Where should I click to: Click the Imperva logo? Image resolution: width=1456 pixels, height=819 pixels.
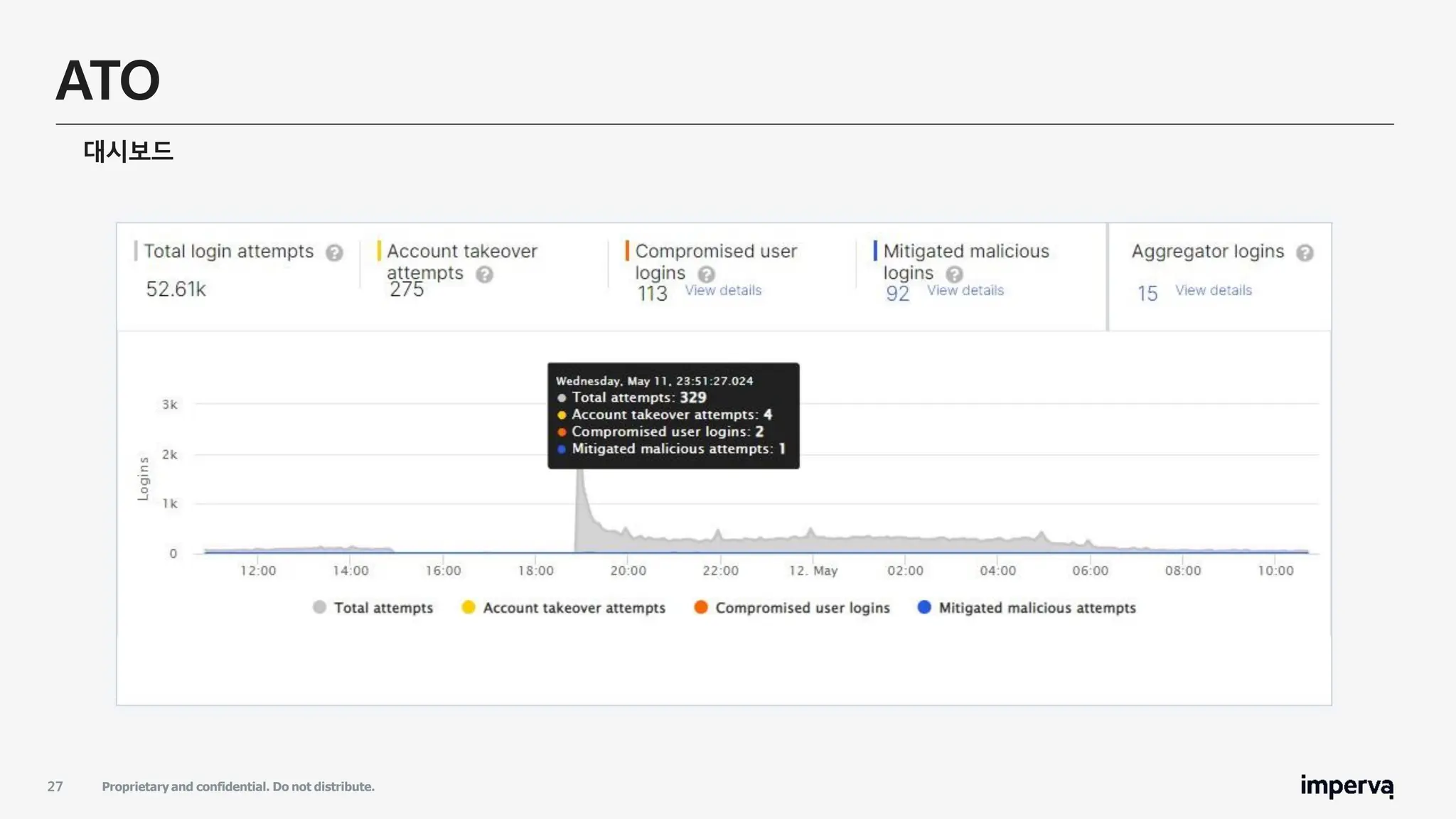pos(1347,786)
